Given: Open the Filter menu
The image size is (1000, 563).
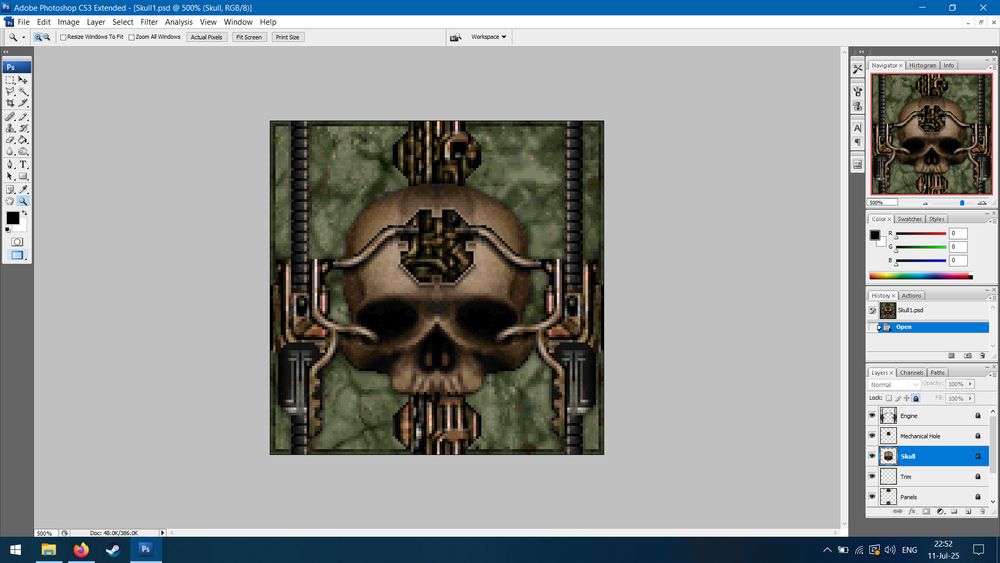Looking at the screenshot, I should click(149, 22).
